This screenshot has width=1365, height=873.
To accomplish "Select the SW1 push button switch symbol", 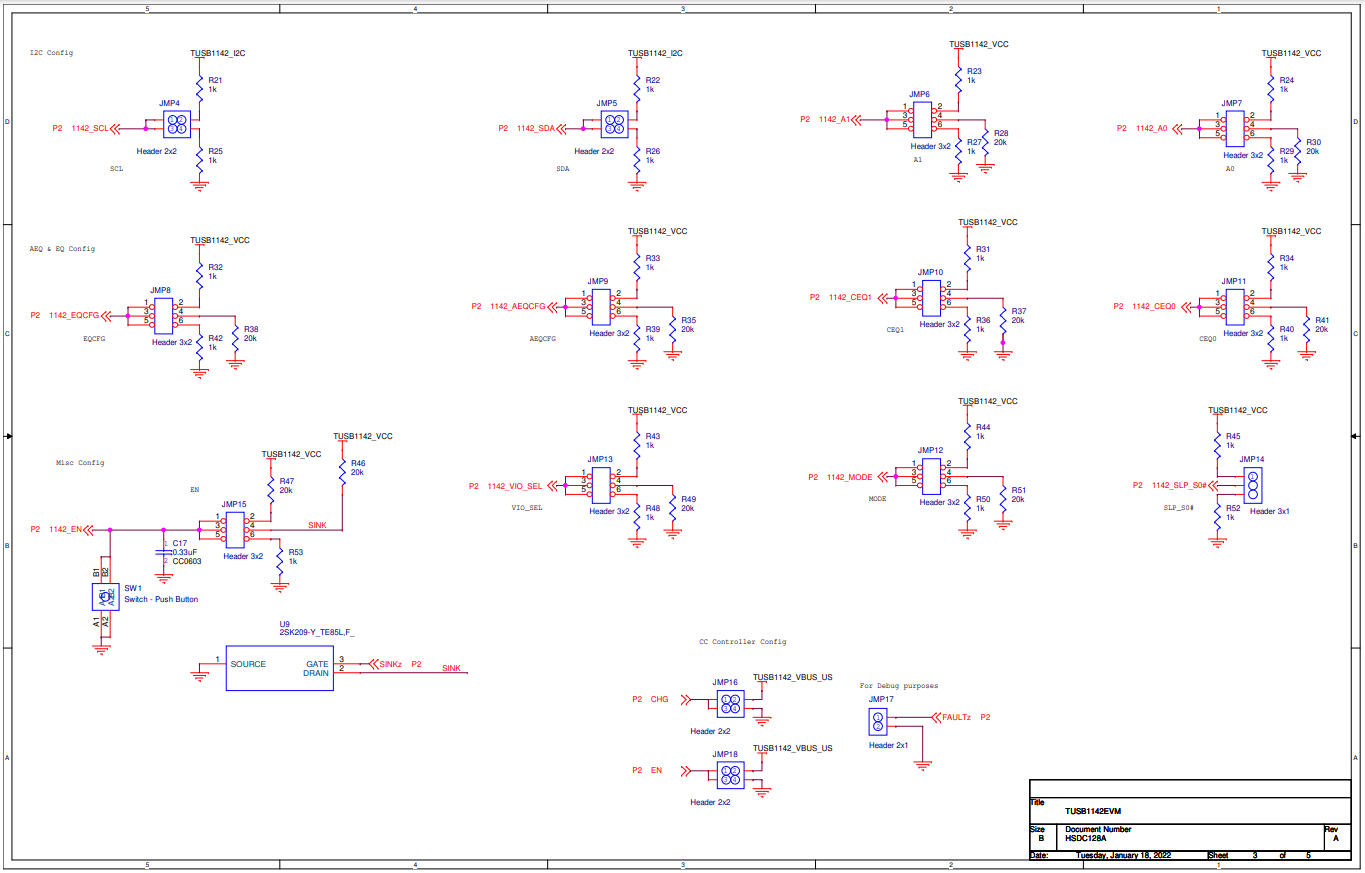I will 107,597.
